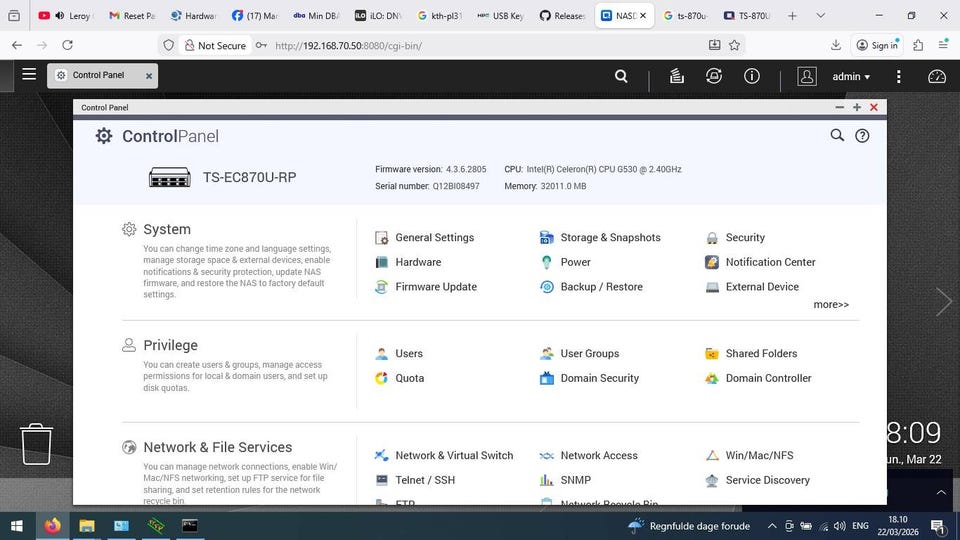960x540 pixels.
Task: Click the Network & File Services heading
Action: pyautogui.click(x=217, y=447)
